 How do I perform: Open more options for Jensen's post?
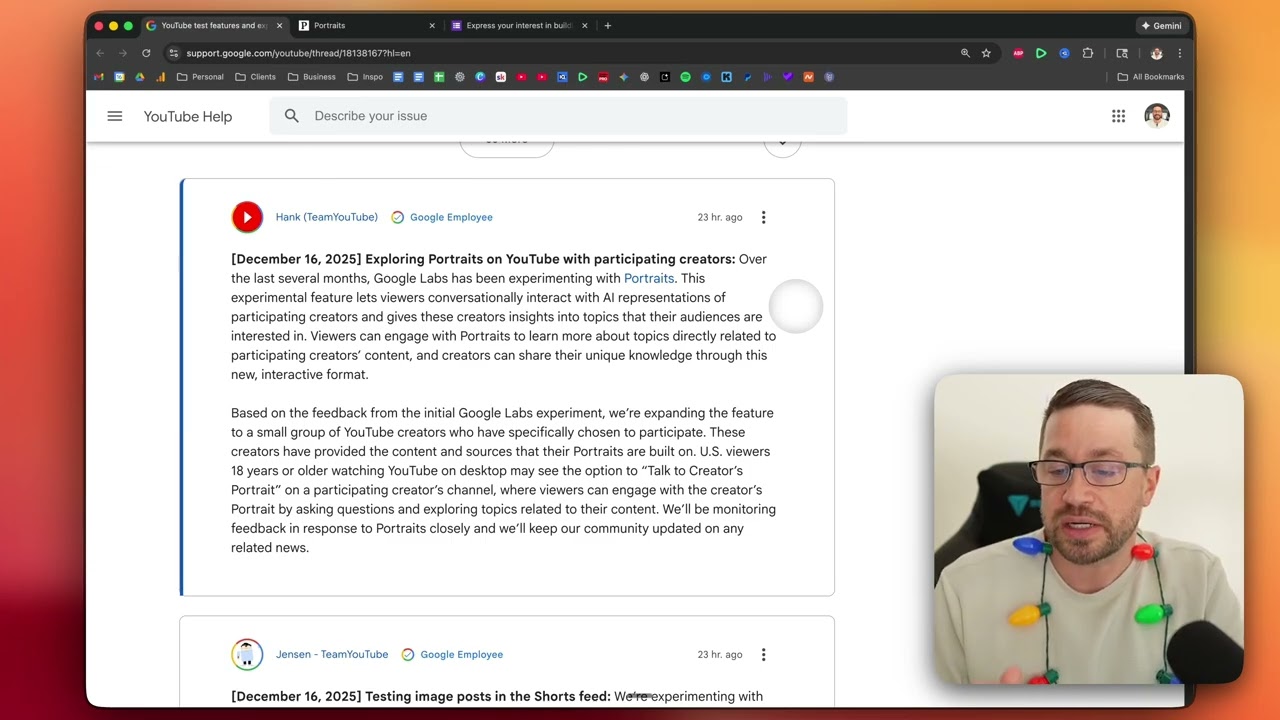[x=763, y=654]
